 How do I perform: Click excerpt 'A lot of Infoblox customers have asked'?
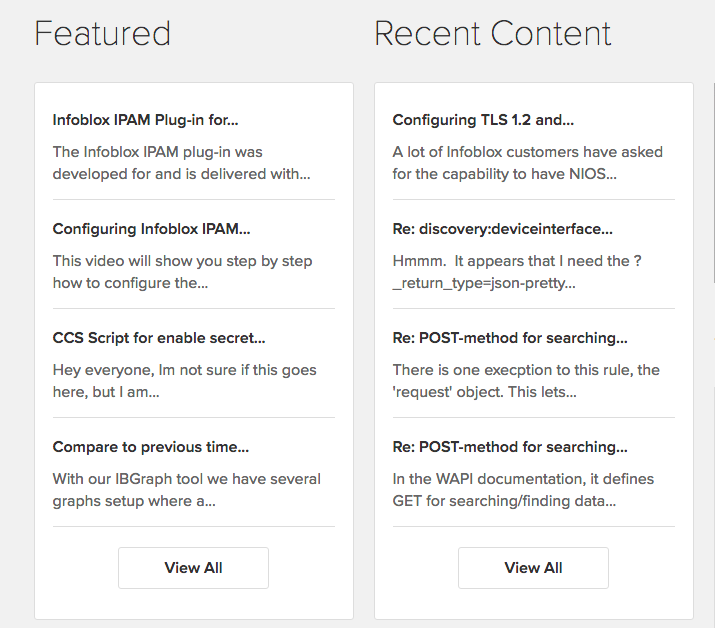(528, 163)
